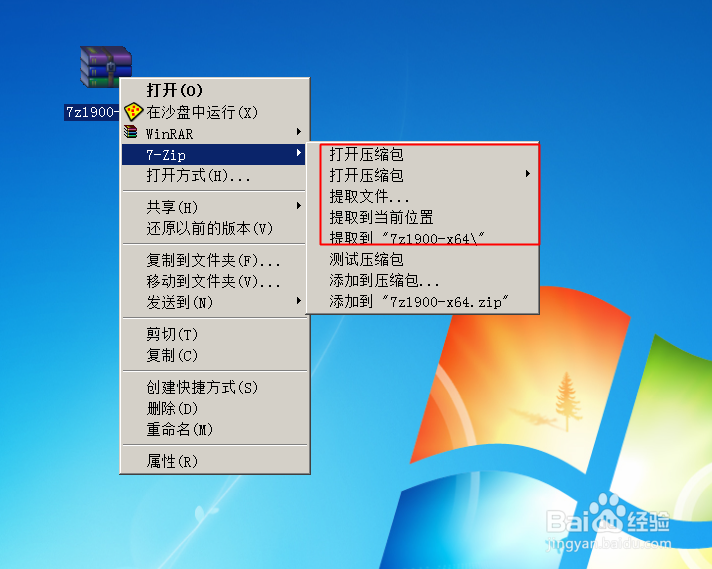This screenshot has height=569, width=712.
Task: Click first 打开压缩包 without arrow
Action: pos(422,154)
